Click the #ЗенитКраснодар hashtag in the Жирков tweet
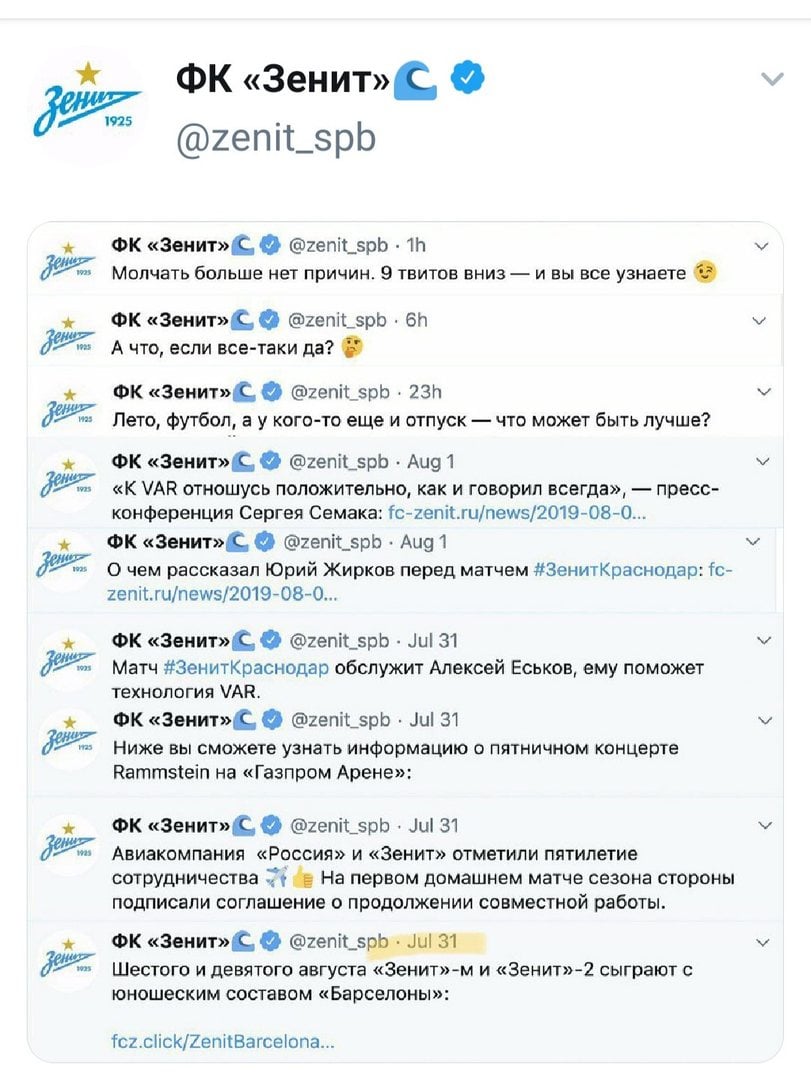This screenshot has height=1080, width=811. 611,570
